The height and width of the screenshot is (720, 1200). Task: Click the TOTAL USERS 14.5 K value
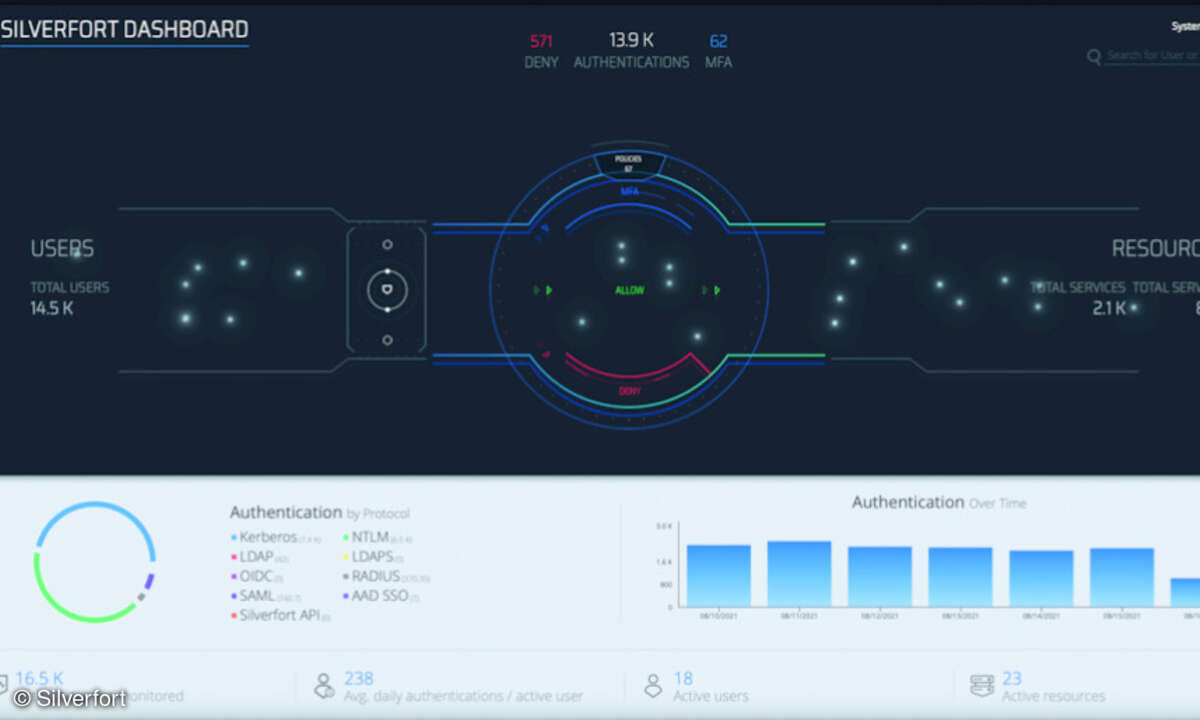(x=52, y=308)
